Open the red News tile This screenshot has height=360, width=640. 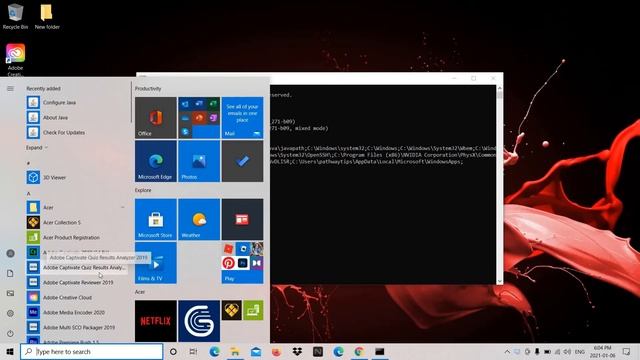tap(242, 219)
